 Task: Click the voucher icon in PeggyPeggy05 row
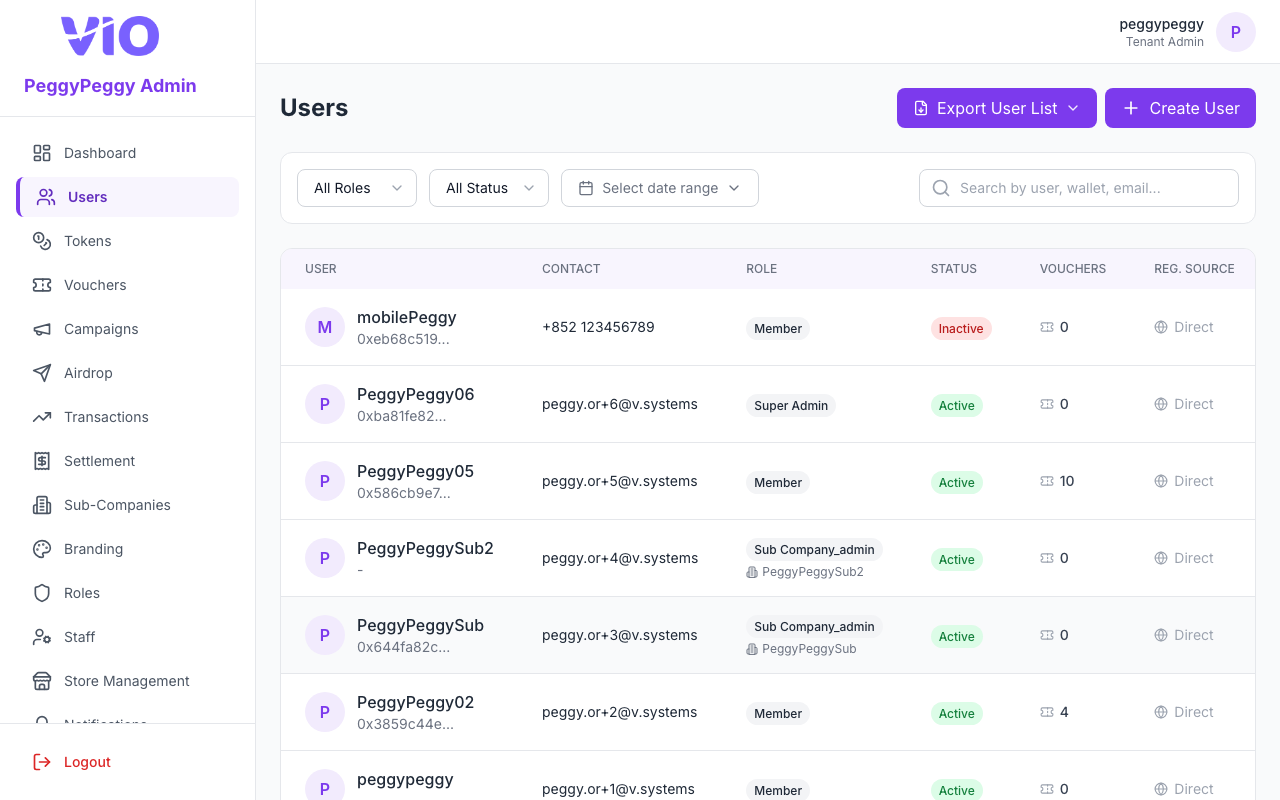tap(1047, 481)
